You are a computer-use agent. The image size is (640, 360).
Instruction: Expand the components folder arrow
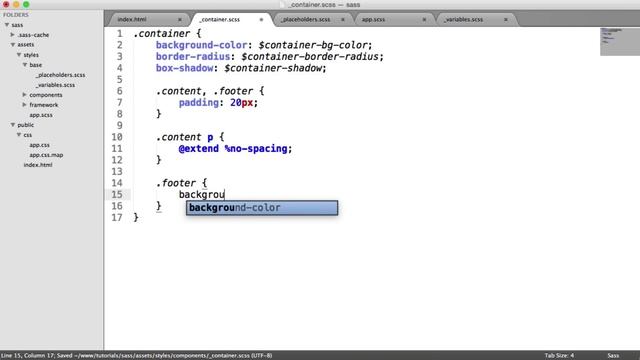point(24,95)
